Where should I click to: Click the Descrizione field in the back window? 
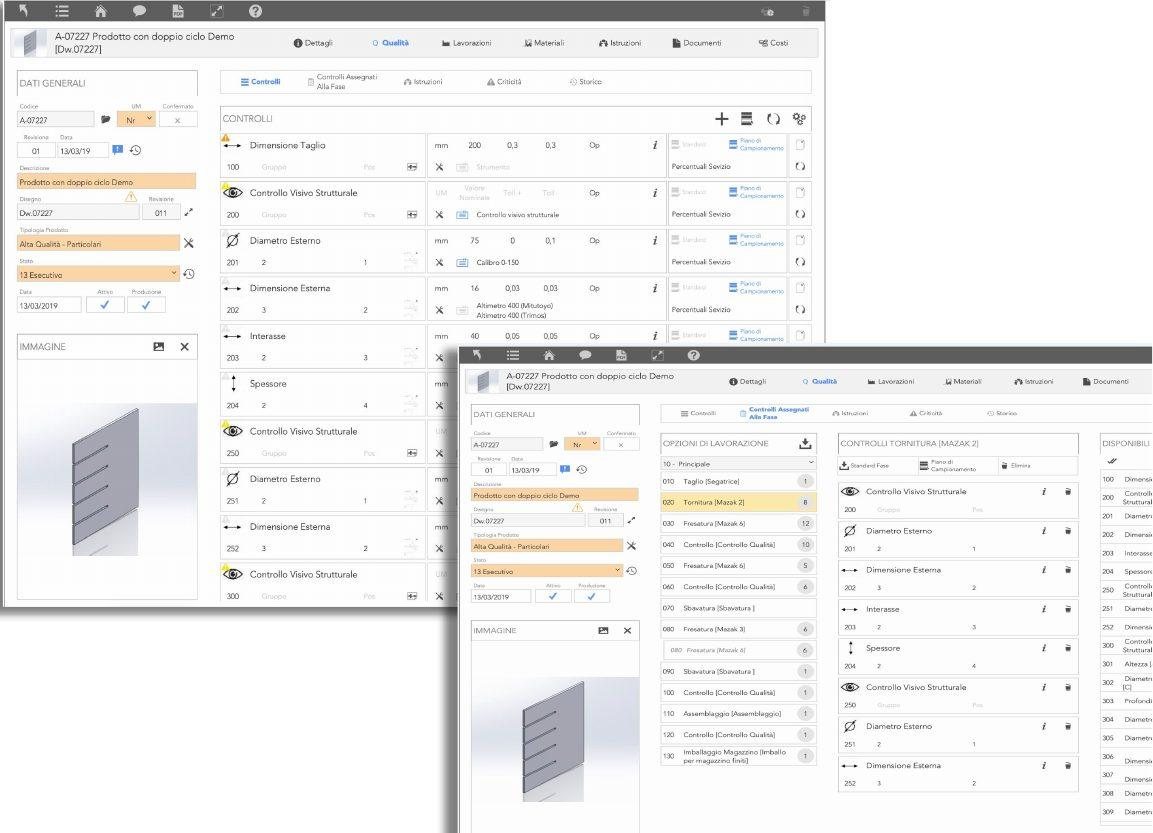pyautogui.click(x=107, y=182)
